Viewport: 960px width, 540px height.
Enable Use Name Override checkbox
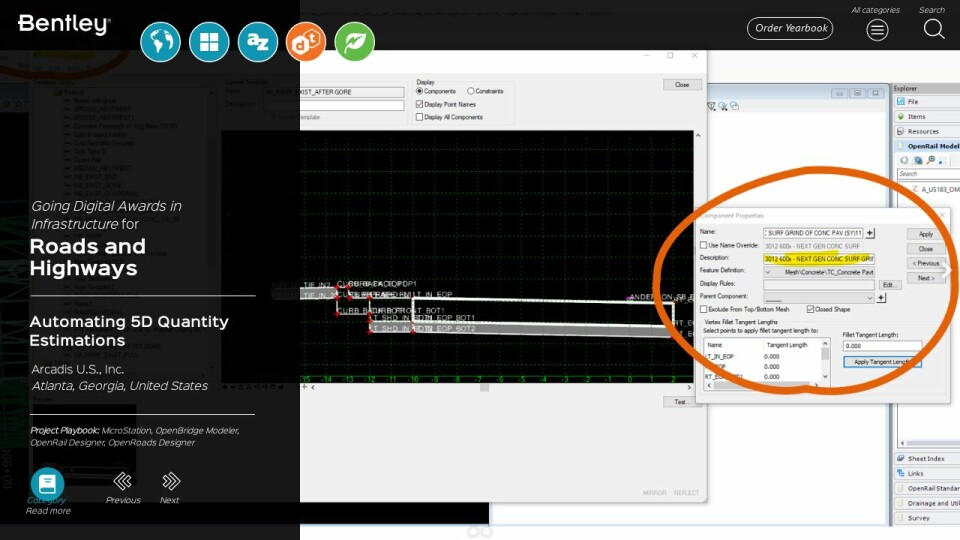(703, 245)
